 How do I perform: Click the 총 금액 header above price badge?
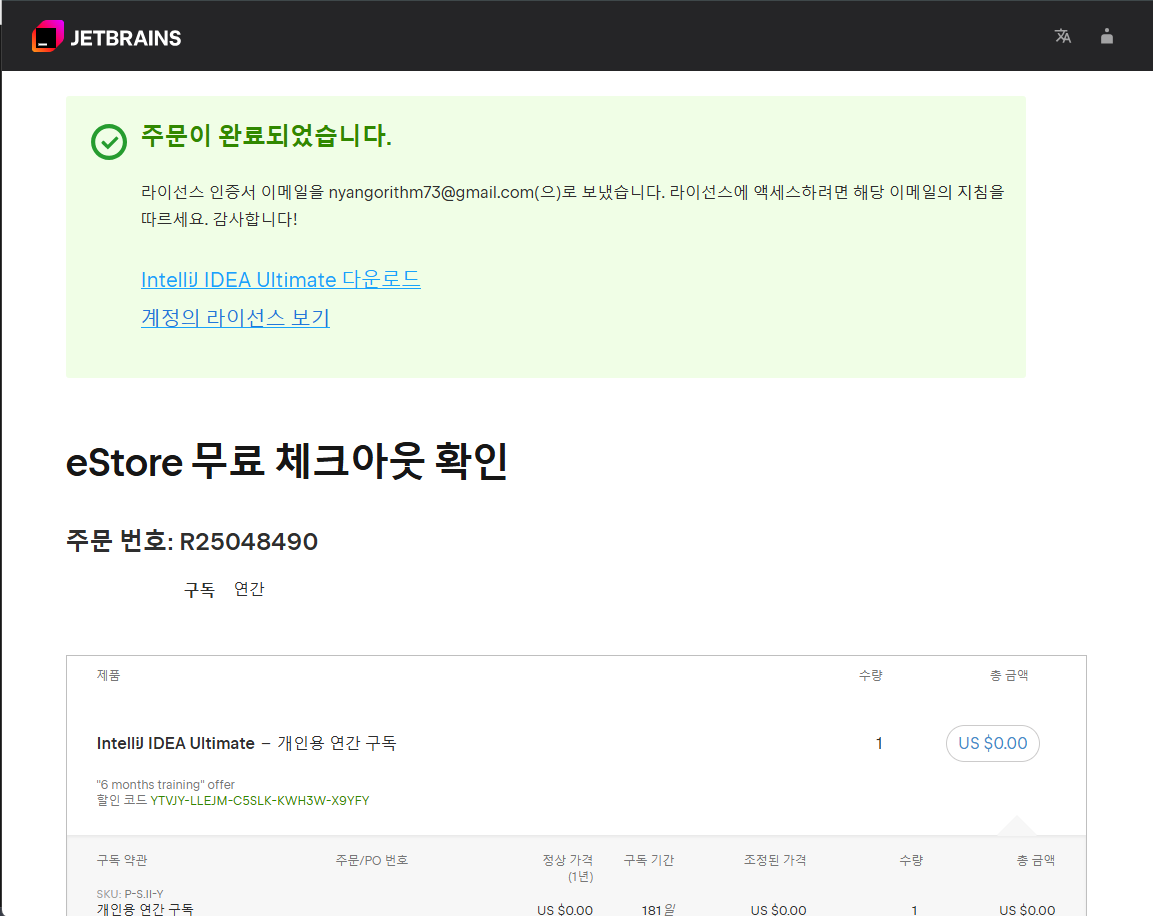click(x=1009, y=675)
